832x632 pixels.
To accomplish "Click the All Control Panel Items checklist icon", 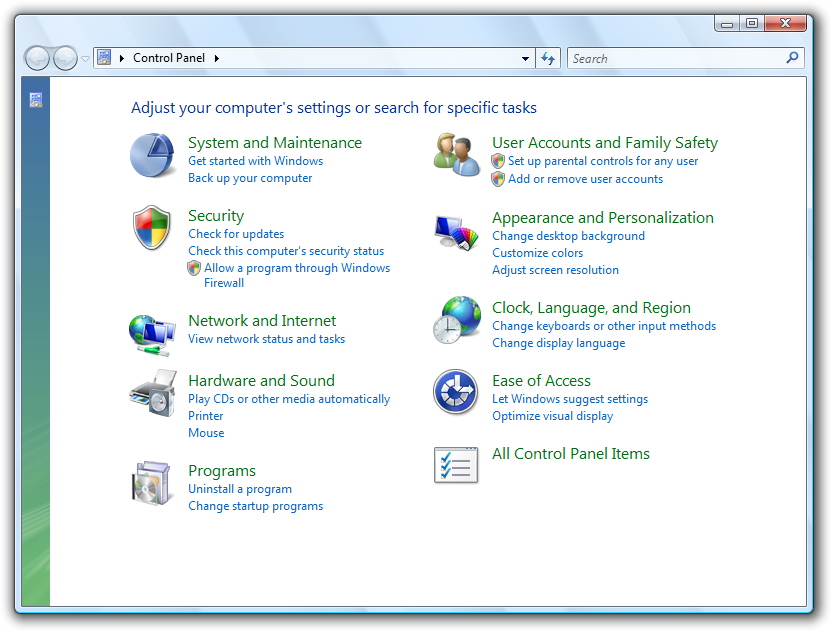I will point(456,465).
